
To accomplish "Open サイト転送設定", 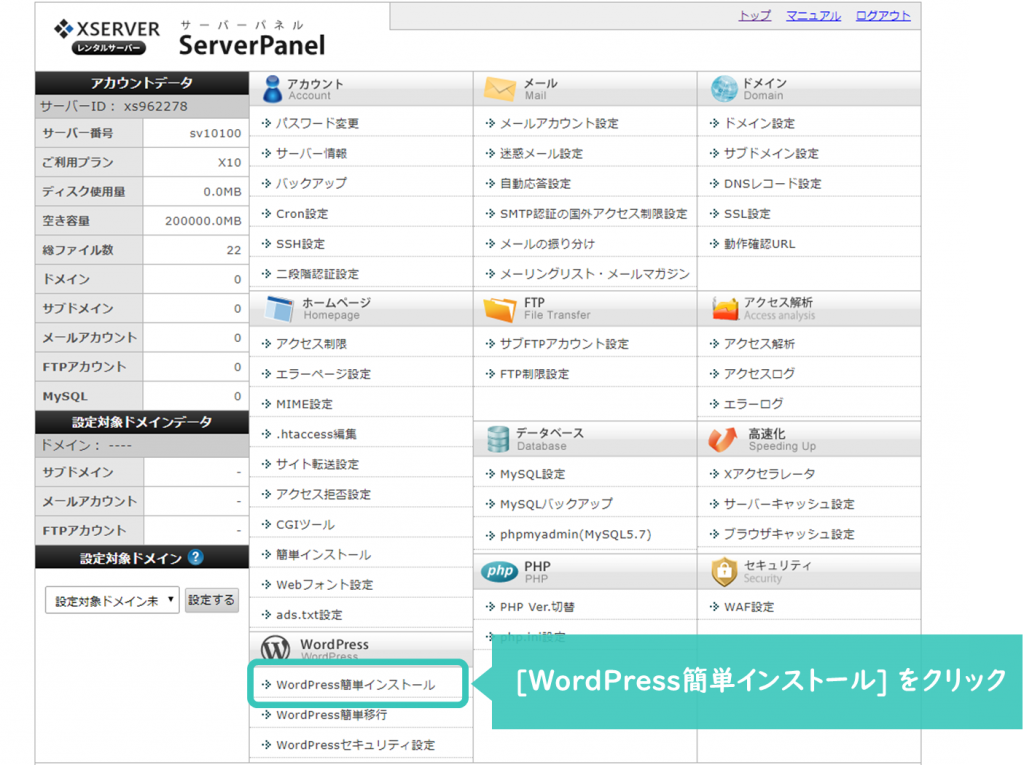I will [x=317, y=464].
